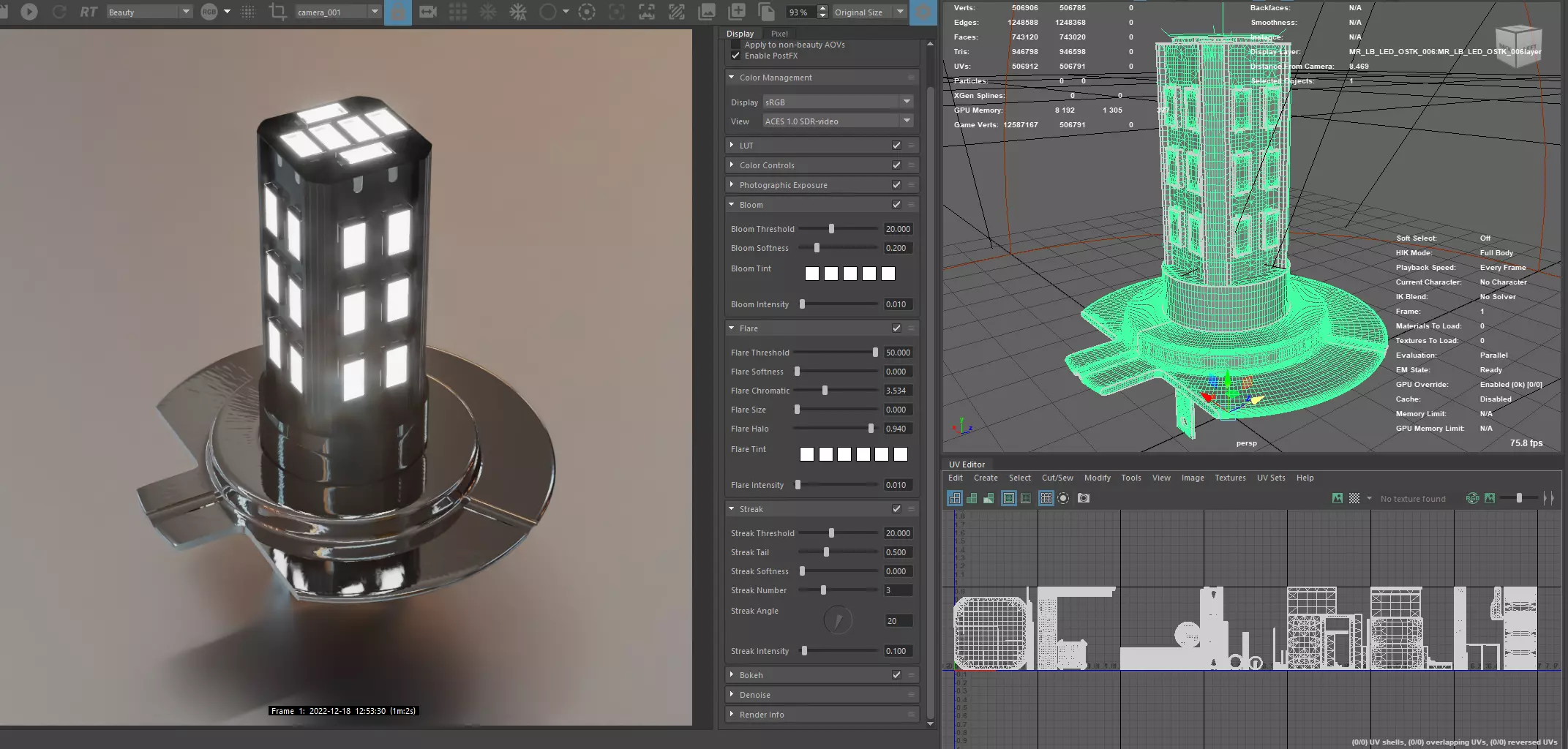Open the Beauty AOV dropdown

pyautogui.click(x=149, y=12)
